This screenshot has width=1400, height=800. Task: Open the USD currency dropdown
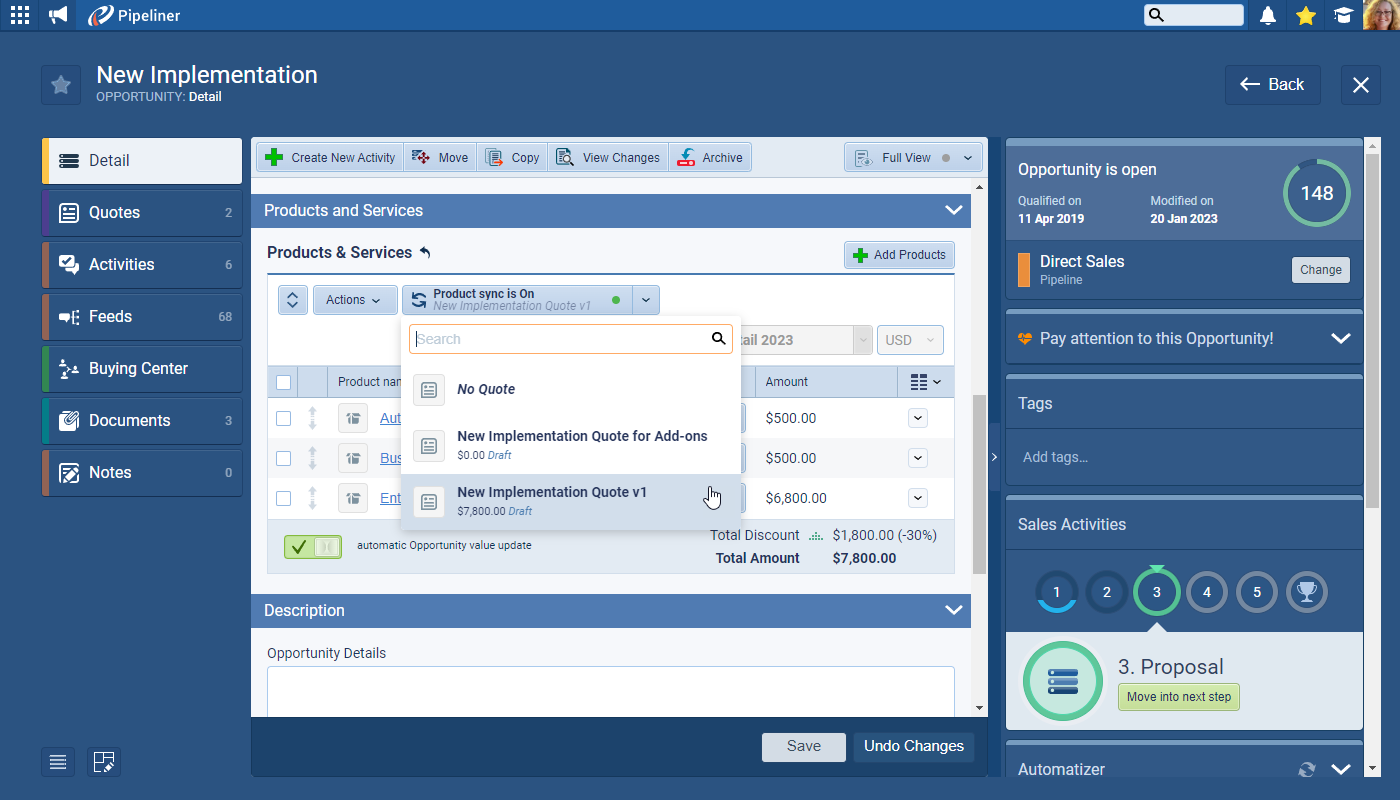click(910, 340)
